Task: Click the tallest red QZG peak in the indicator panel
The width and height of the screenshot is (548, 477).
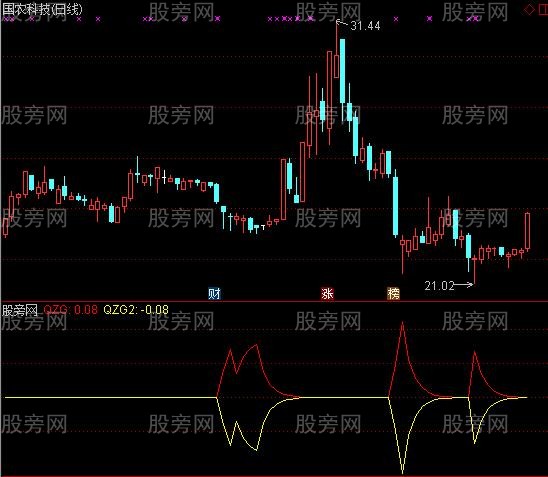Action: point(403,323)
